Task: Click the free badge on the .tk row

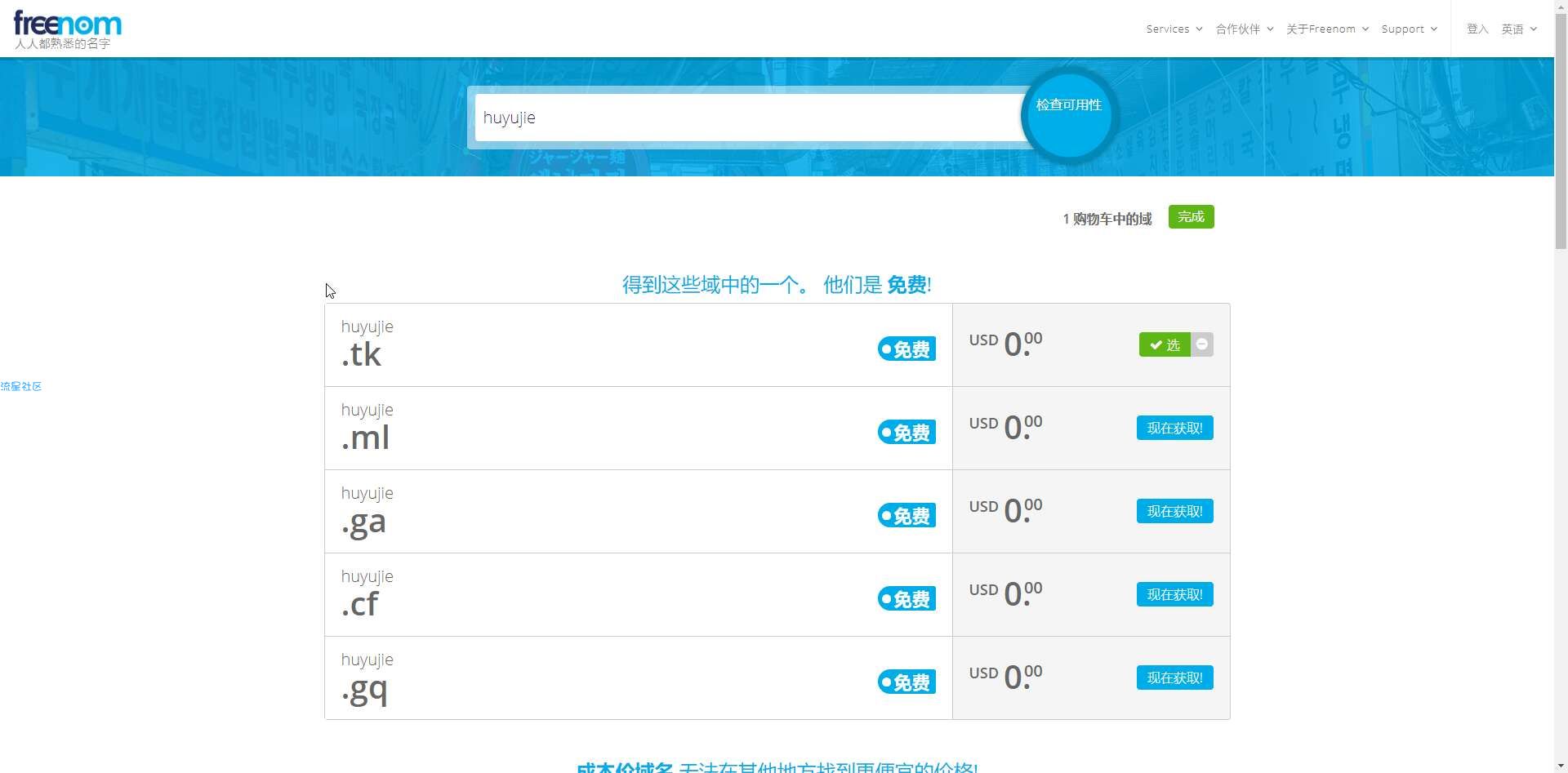Action: point(906,349)
